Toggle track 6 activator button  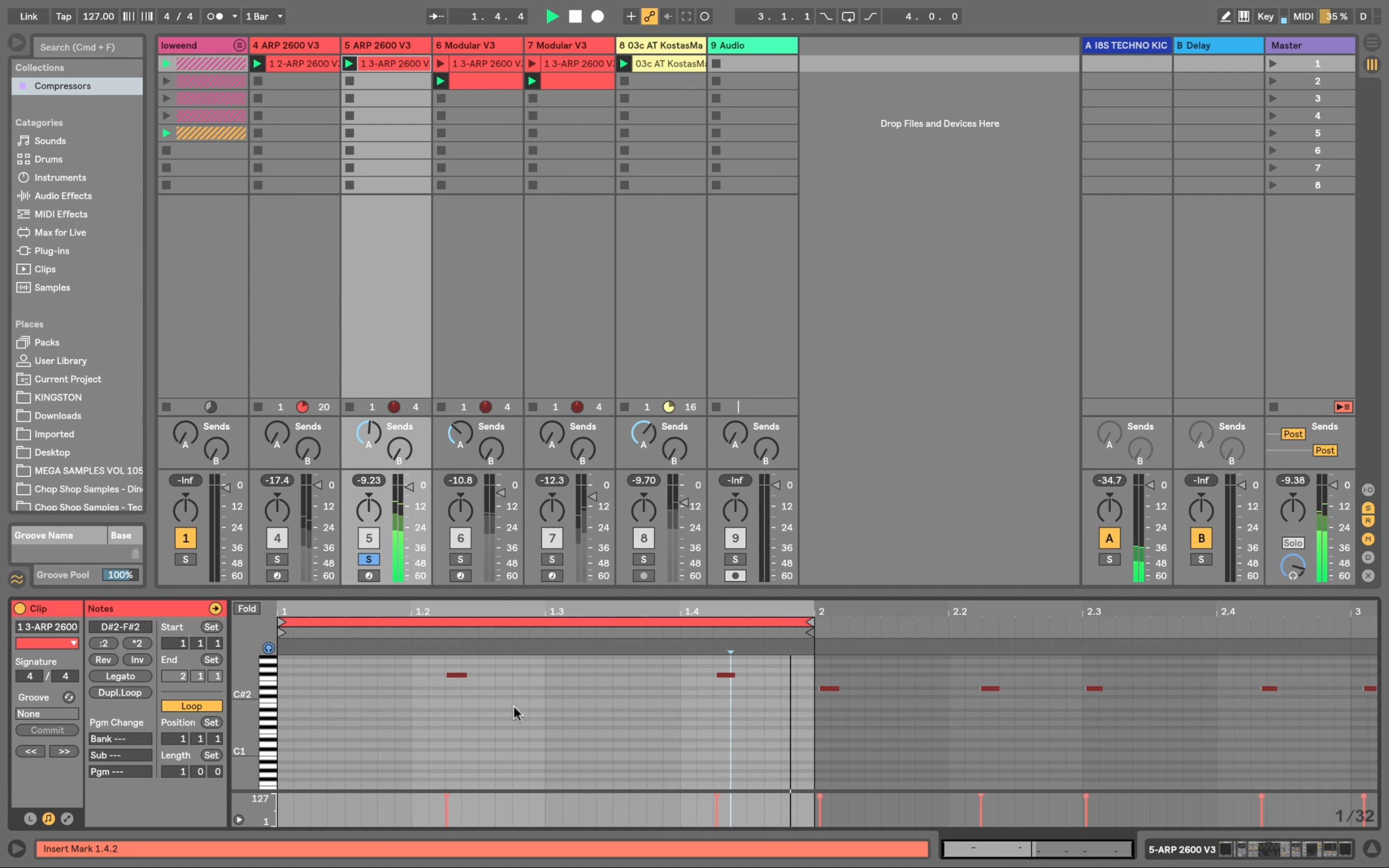[x=460, y=538]
